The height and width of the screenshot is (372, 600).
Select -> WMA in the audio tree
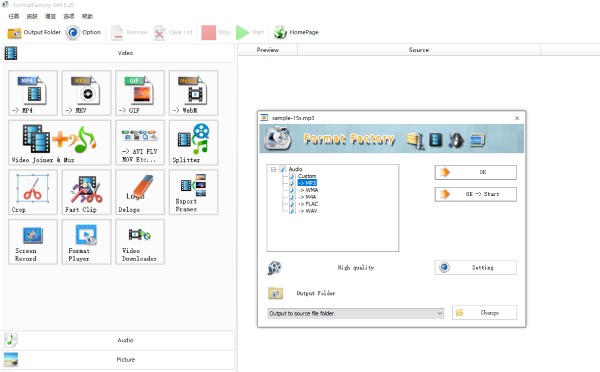(308, 190)
